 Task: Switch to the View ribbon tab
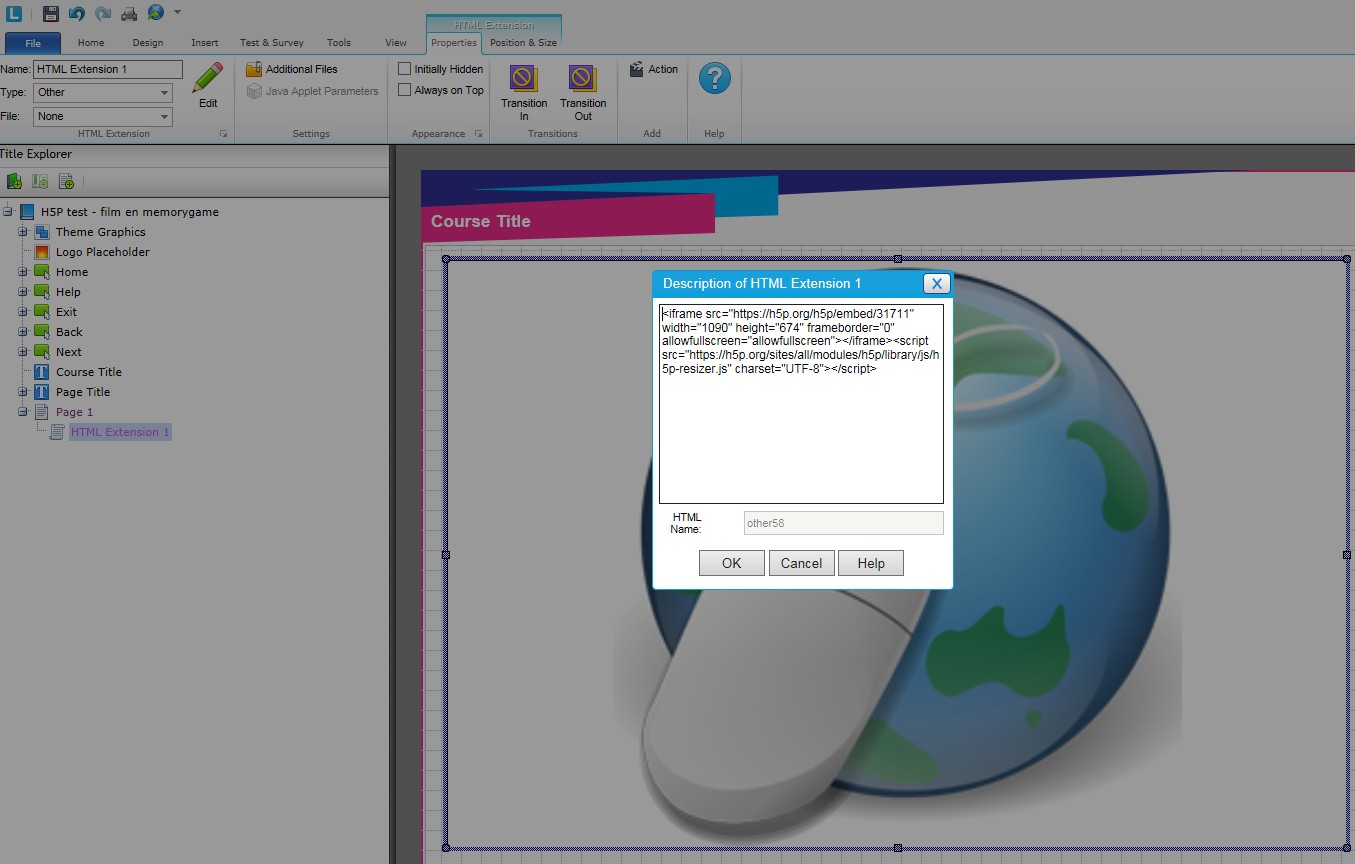pos(396,43)
